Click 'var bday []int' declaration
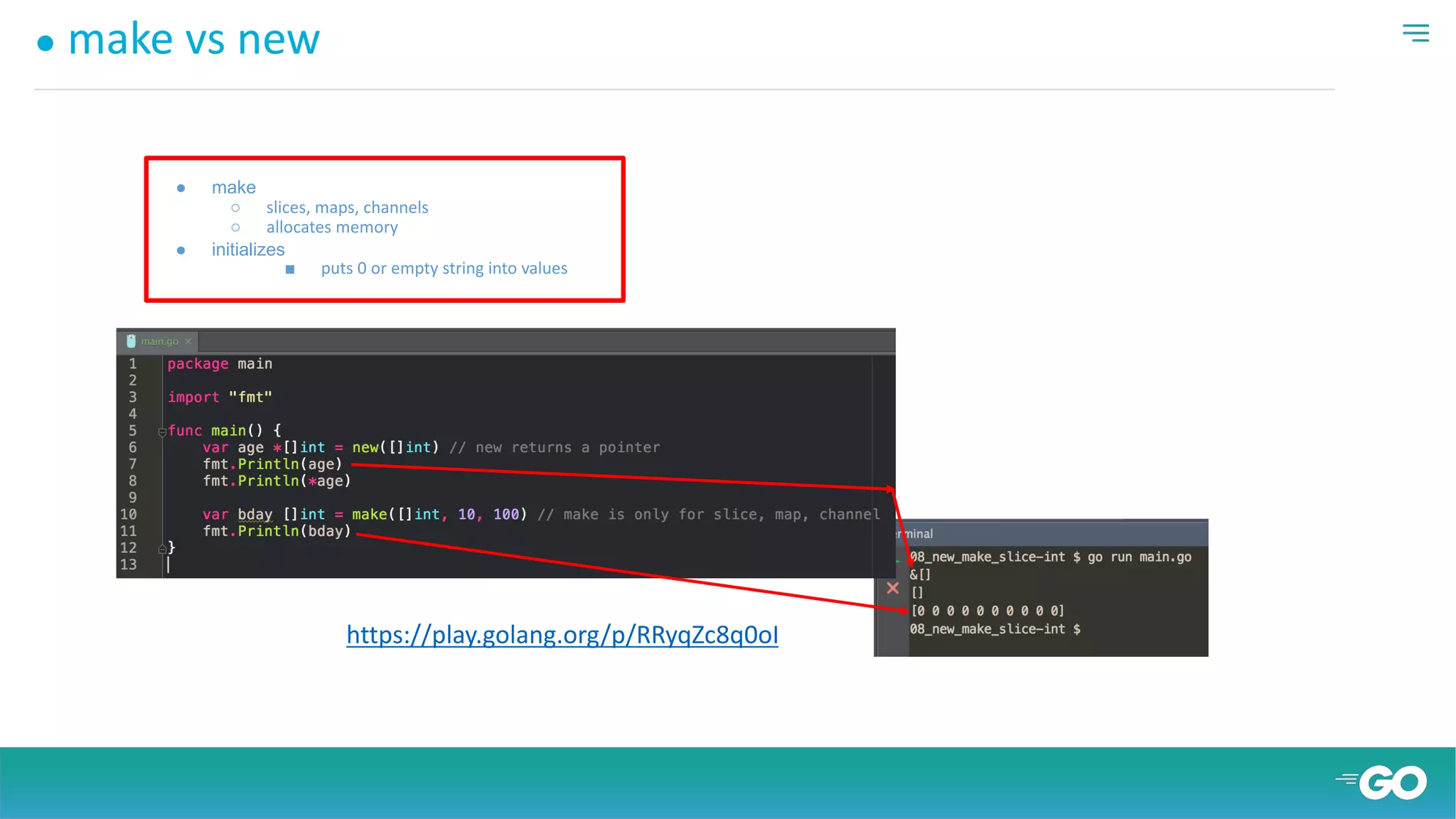The width and height of the screenshot is (1456, 819). pos(264,514)
